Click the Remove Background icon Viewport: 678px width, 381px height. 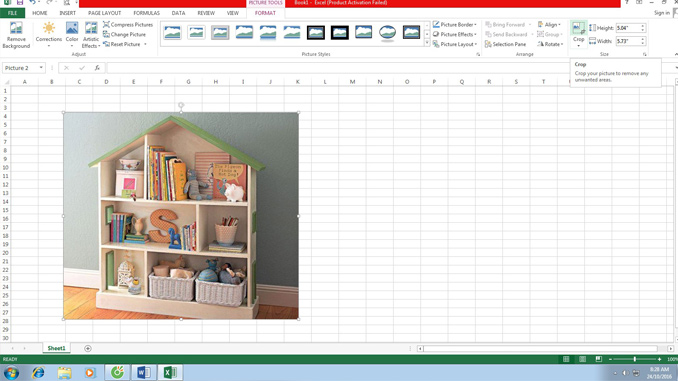pyautogui.click(x=16, y=29)
